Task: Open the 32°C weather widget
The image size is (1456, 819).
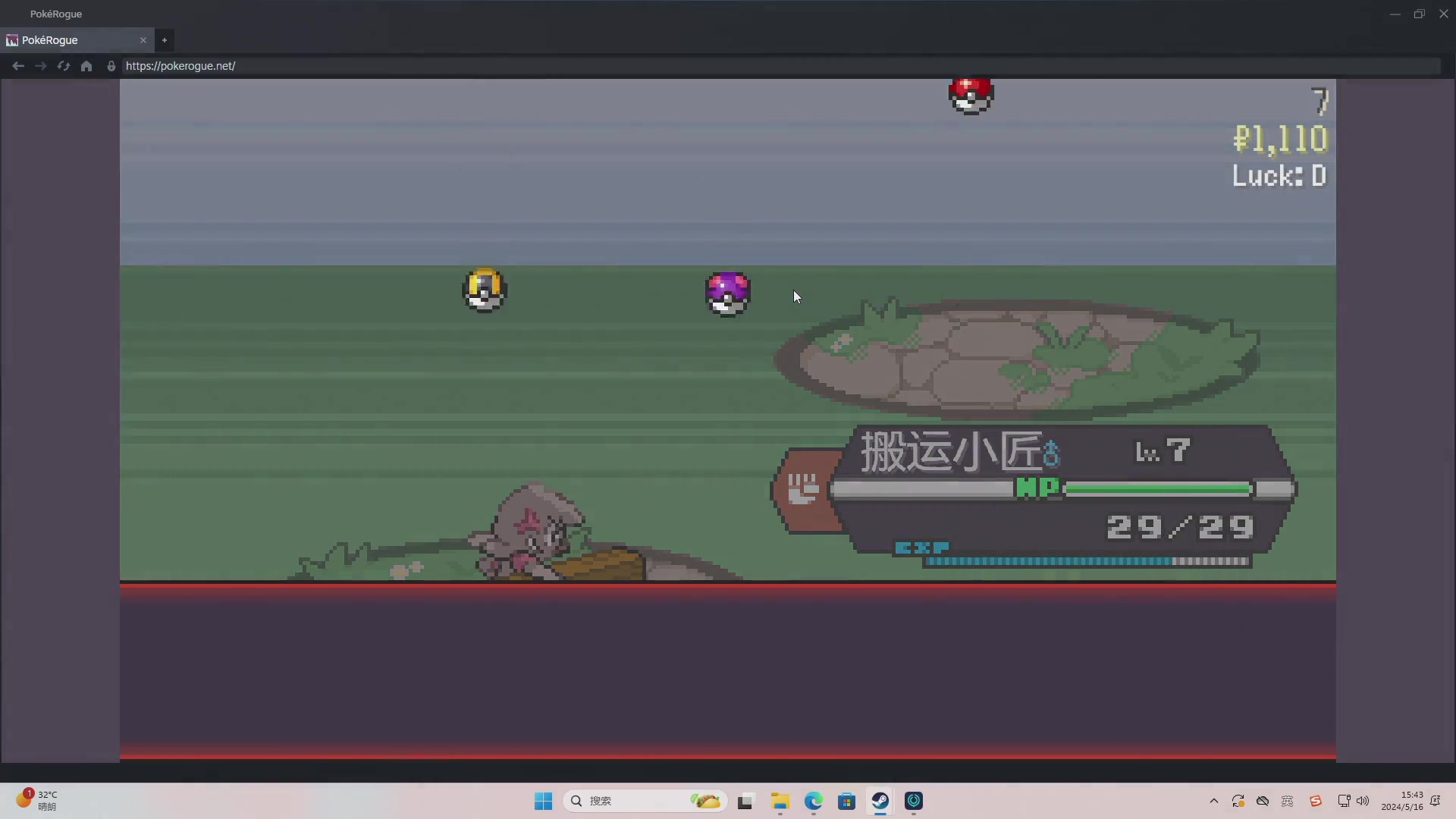Action: 38,800
